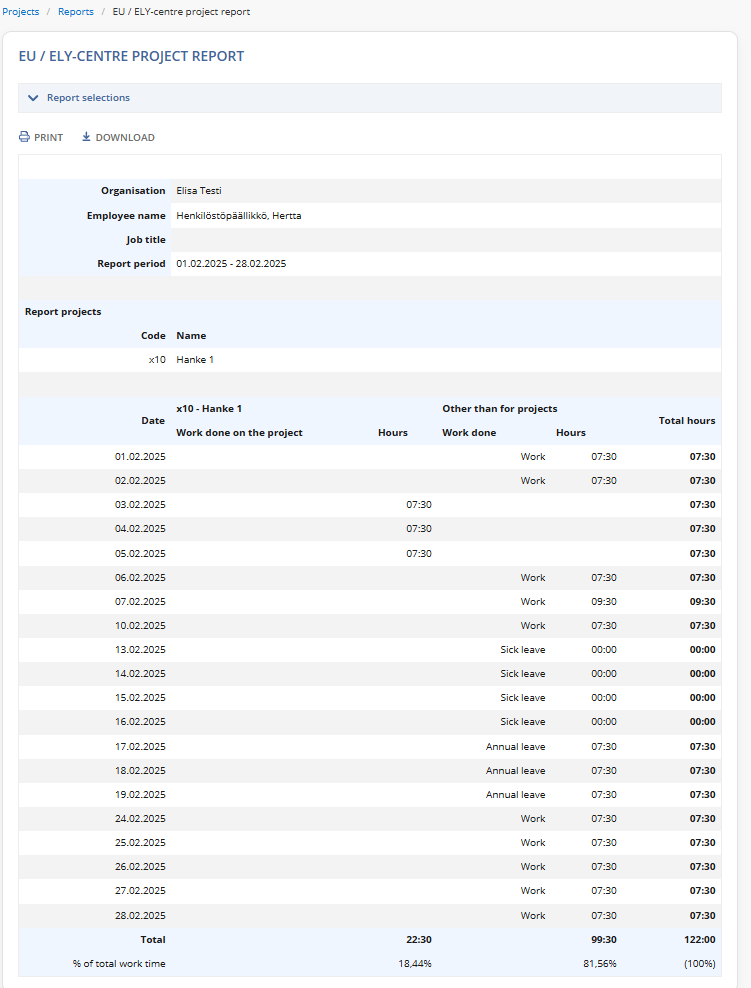Viewport: 751px width, 988px height.
Task: Click the x10 project code
Action: pyautogui.click(x=157, y=360)
